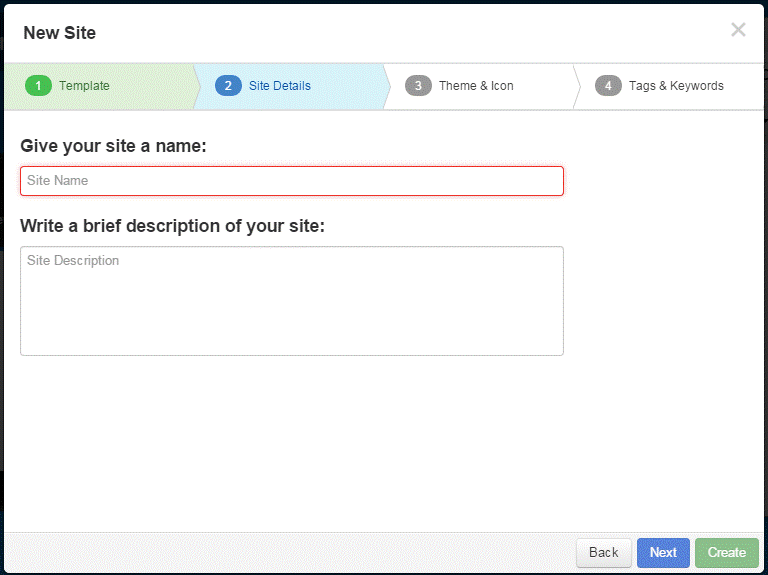Screen dimensions: 768x575
Task: Click the arrow divider after Theme & Icon step
Action: tap(576, 86)
